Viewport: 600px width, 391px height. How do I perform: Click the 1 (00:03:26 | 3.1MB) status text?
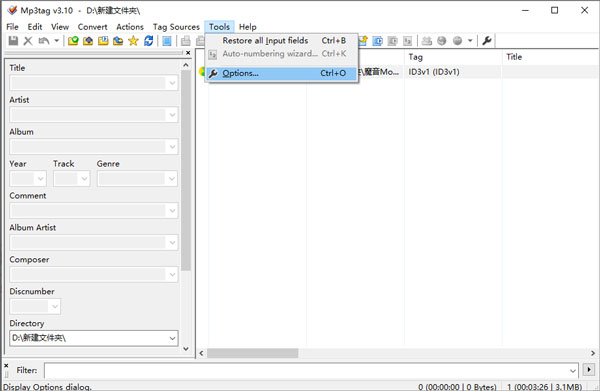click(545, 387)
